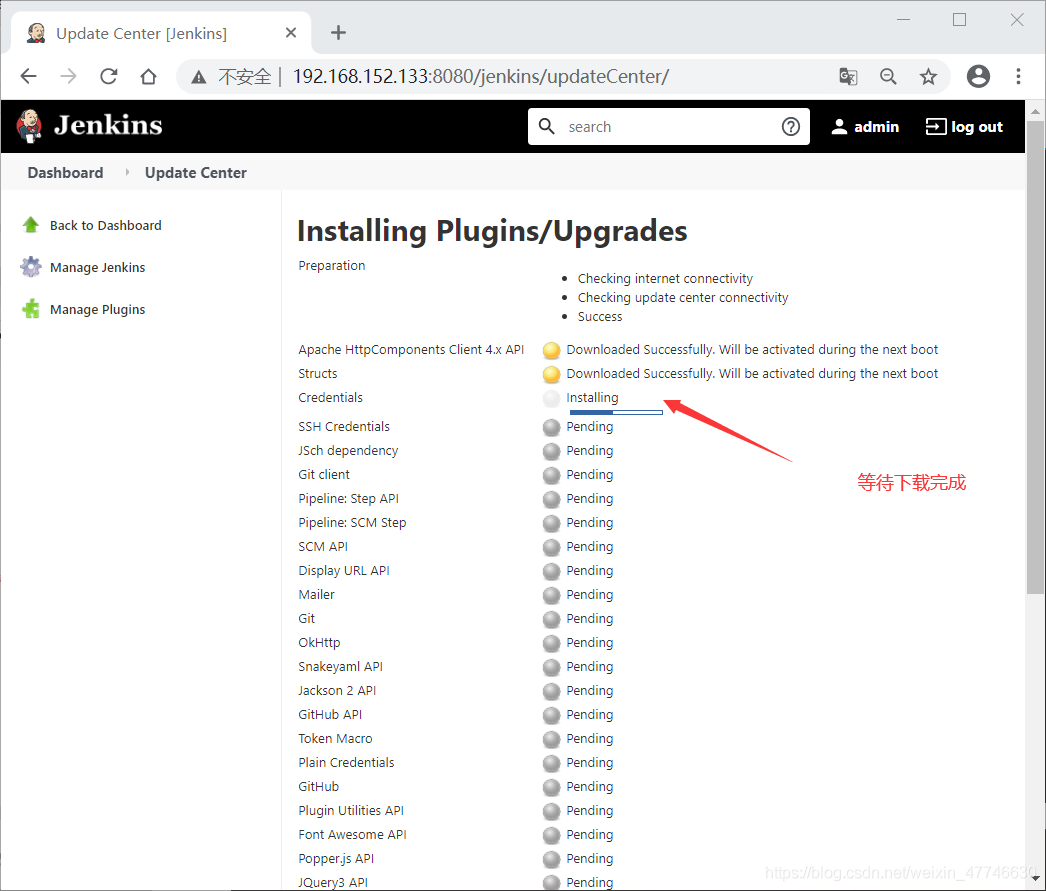This screenshot has height=891, width=1046.
Task: Click the 'Plugin Utilities API' text
Action: point(351,811)
